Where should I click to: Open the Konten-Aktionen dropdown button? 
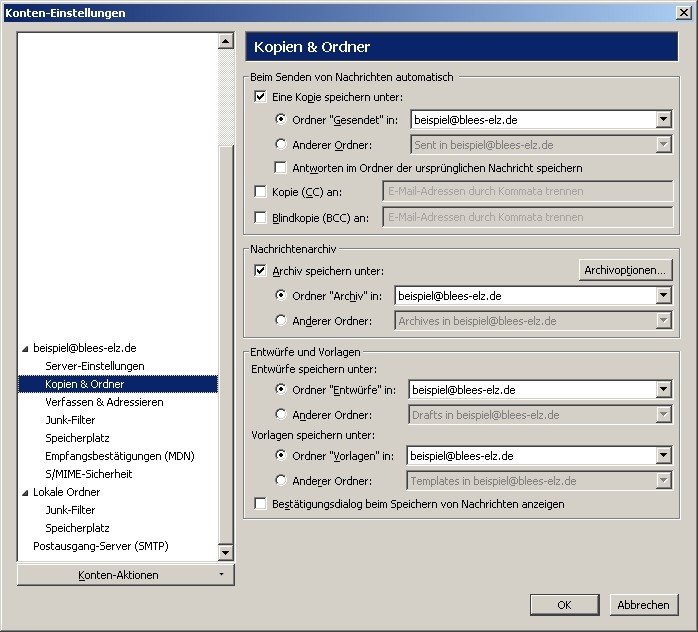pyautogui.click(x=126, y=575)
